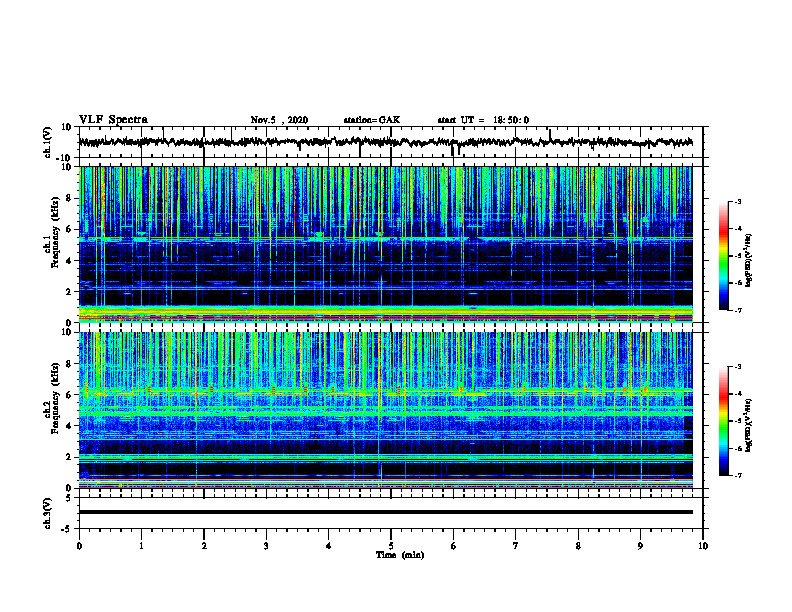Click the "Time (min)" x-axis label

[x=400, y=555]
